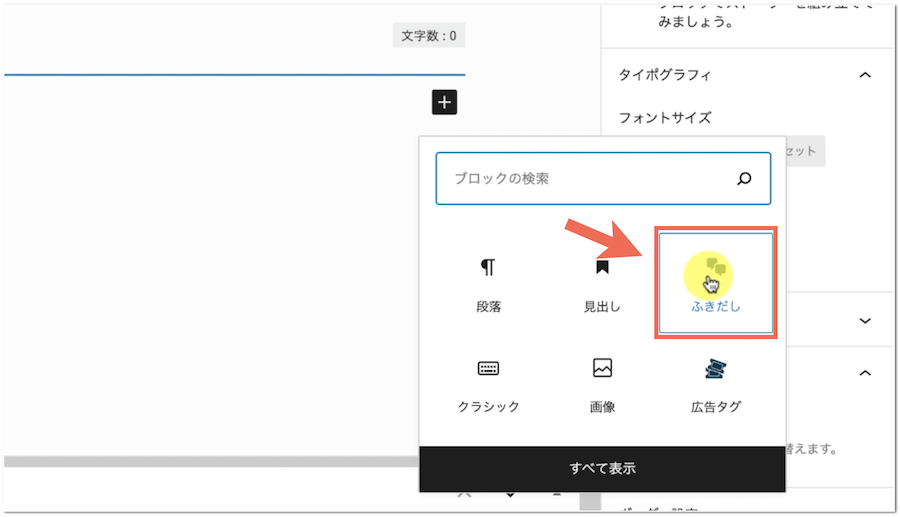The image size is (900, 517).
Task: Insert the 見出し heading block
Action: click(602, 284)
